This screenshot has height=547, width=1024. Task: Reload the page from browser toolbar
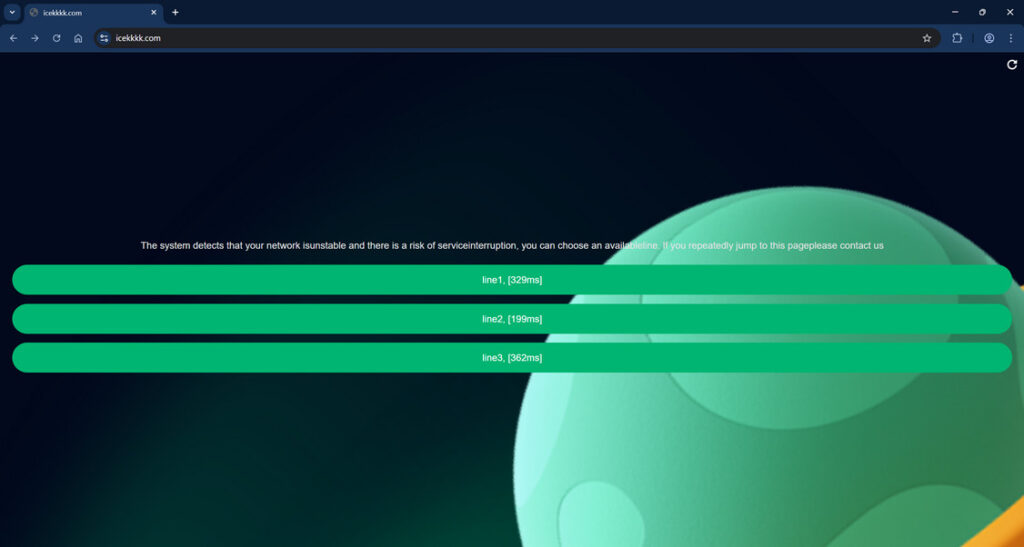(x=56, y=39)
